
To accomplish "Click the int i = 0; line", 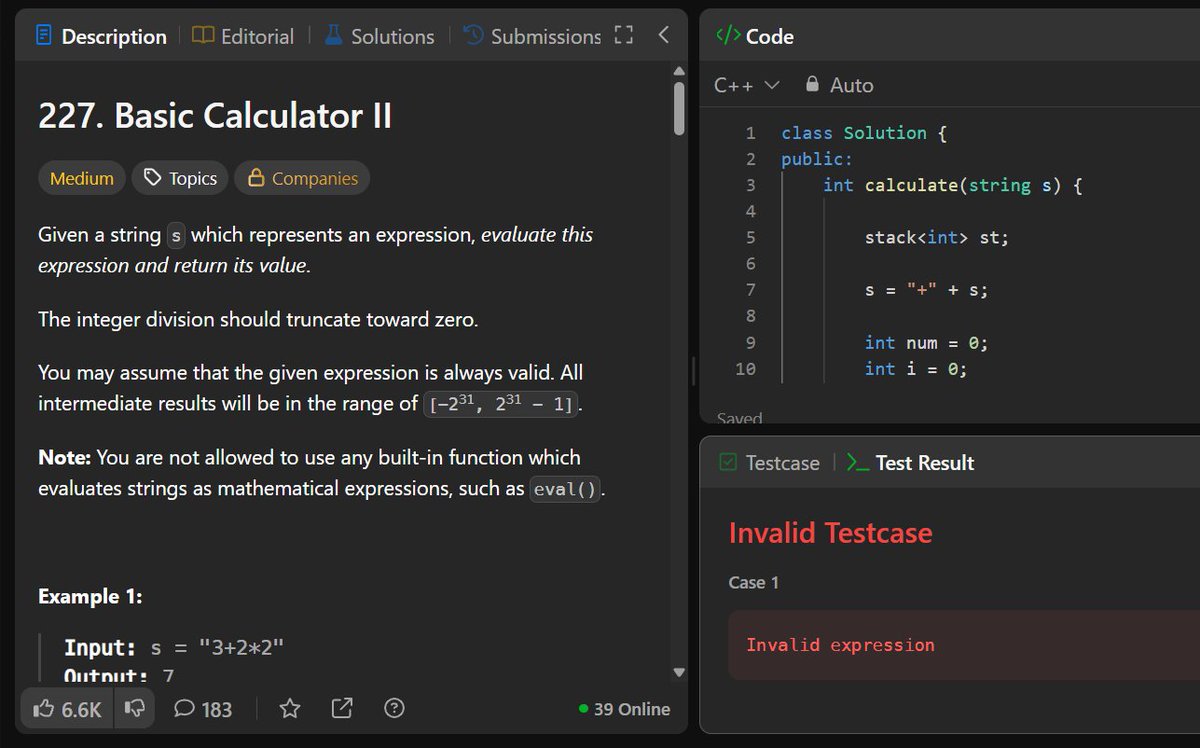I will coord(915,369).
